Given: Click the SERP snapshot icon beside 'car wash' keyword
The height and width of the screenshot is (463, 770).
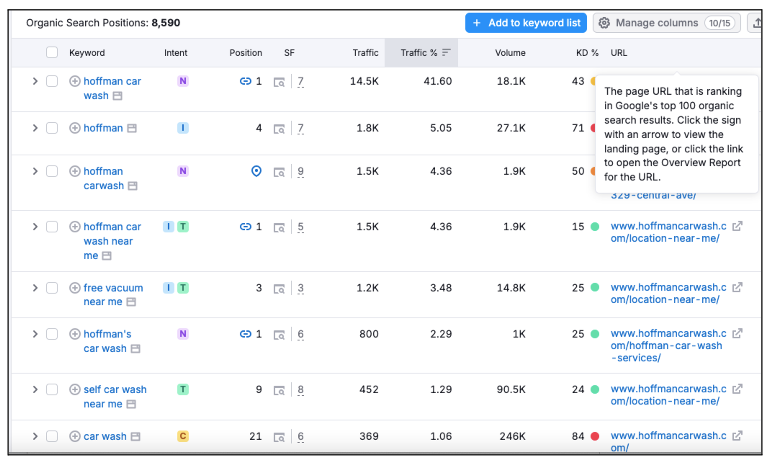Looking at the screenshot, I should pyautogui.click(x=132, y=437).
